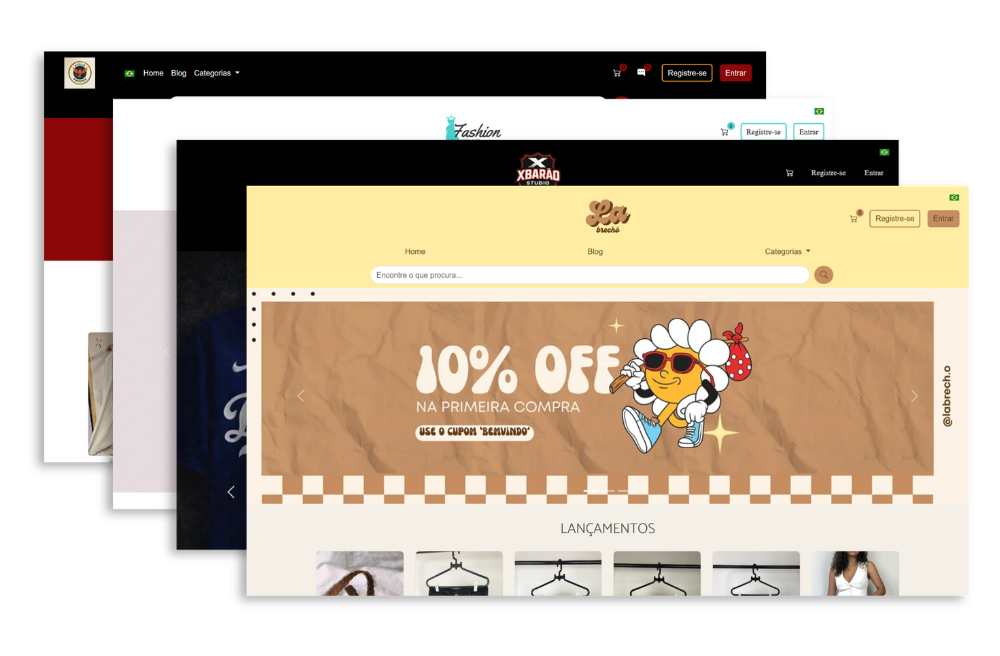Viewport: 1000px width, 656px height.
Task: Open the XBarão store cart icon
Action: [789, 173]
